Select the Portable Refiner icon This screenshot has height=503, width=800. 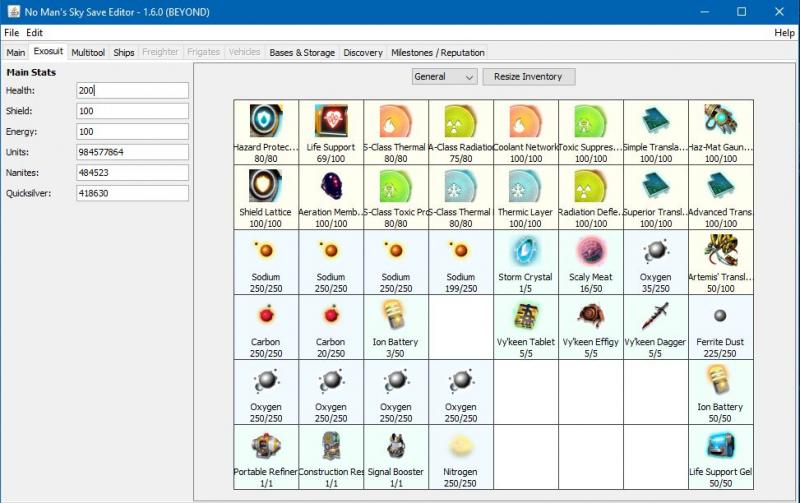[266, 446]
